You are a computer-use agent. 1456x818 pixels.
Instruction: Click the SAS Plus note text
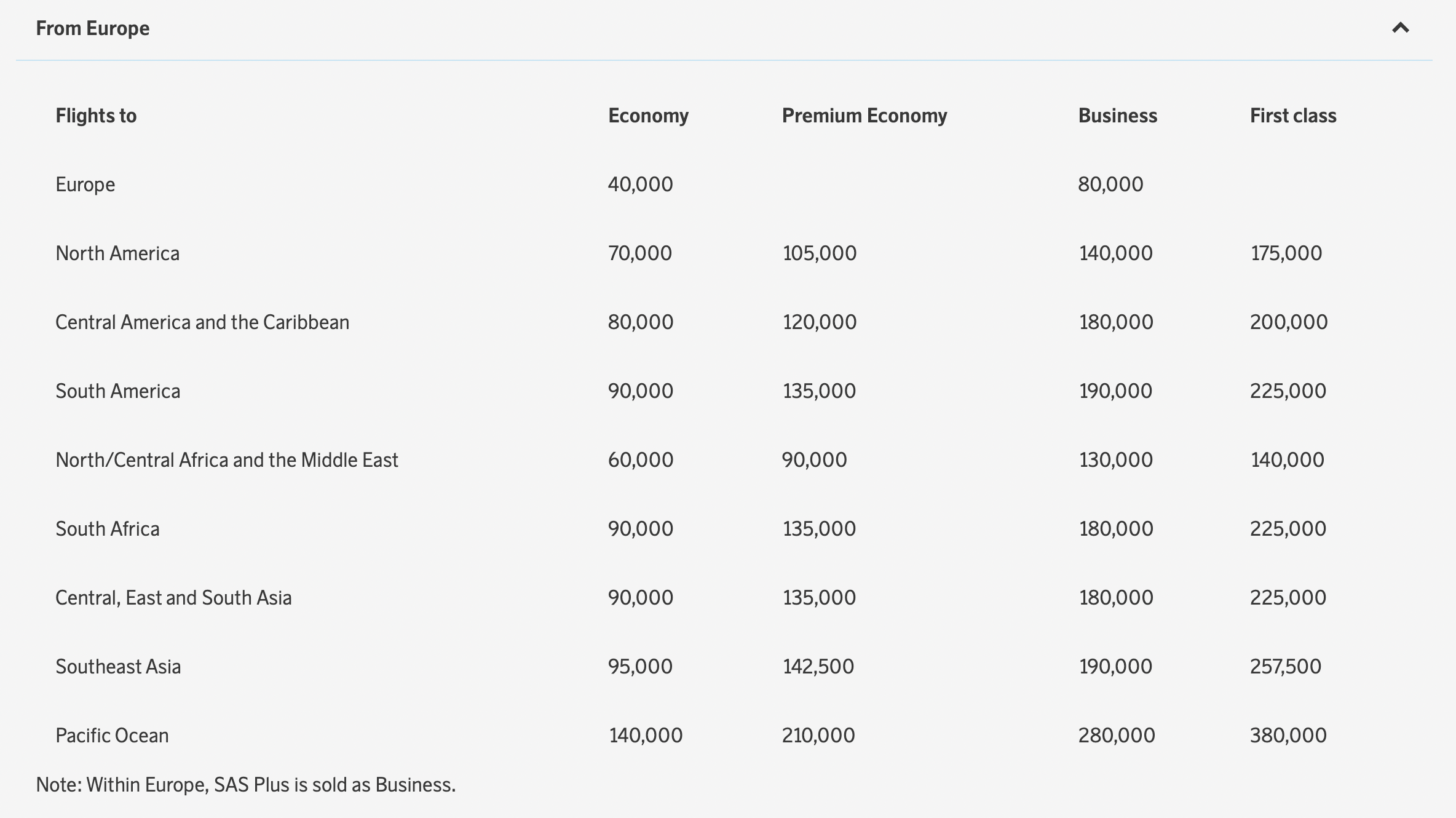tap(246, 785)
